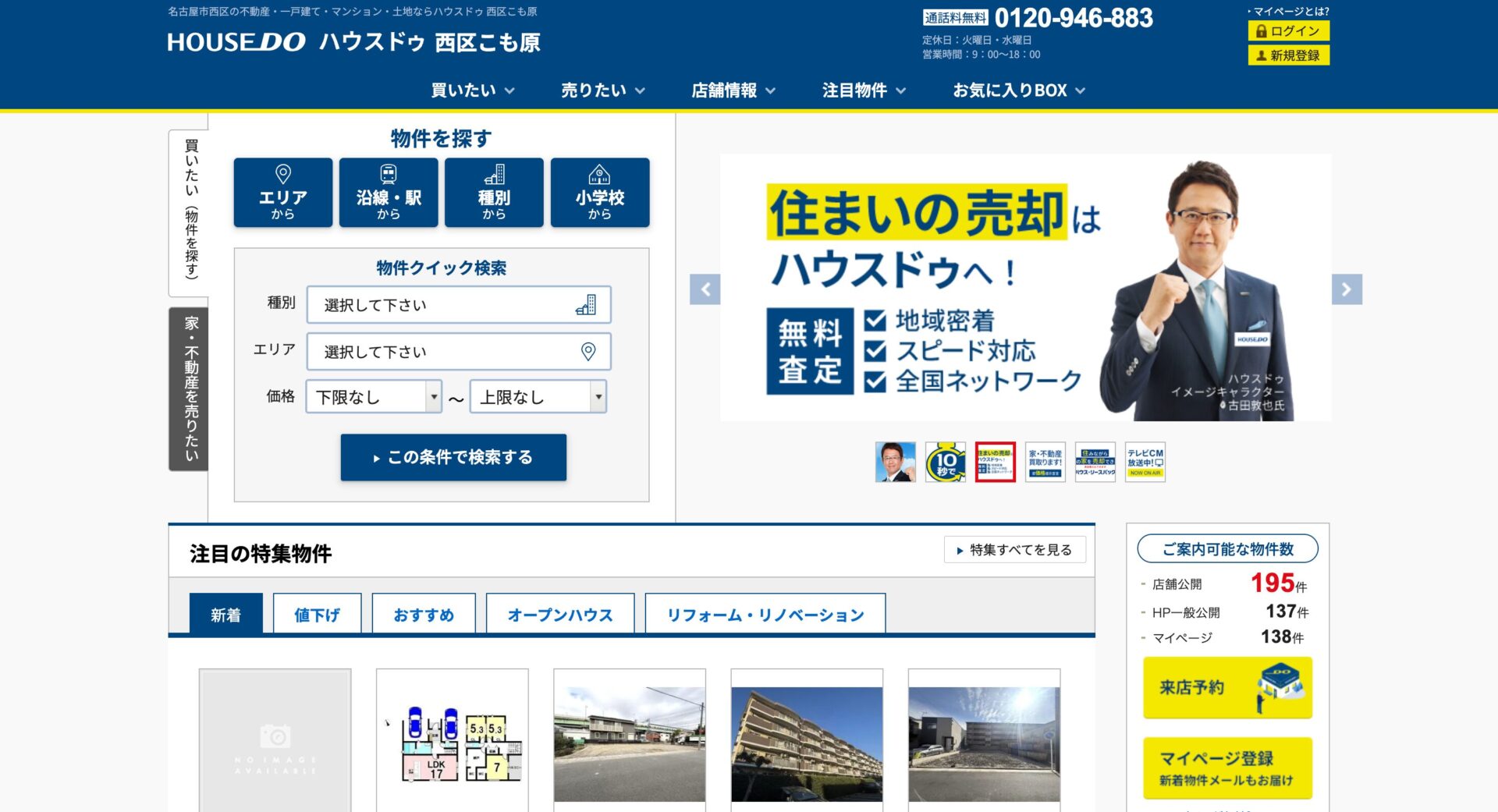Open the 種別 selection dropdown
The width and height of the screenshot is (1498, 812).
point(460,305)
